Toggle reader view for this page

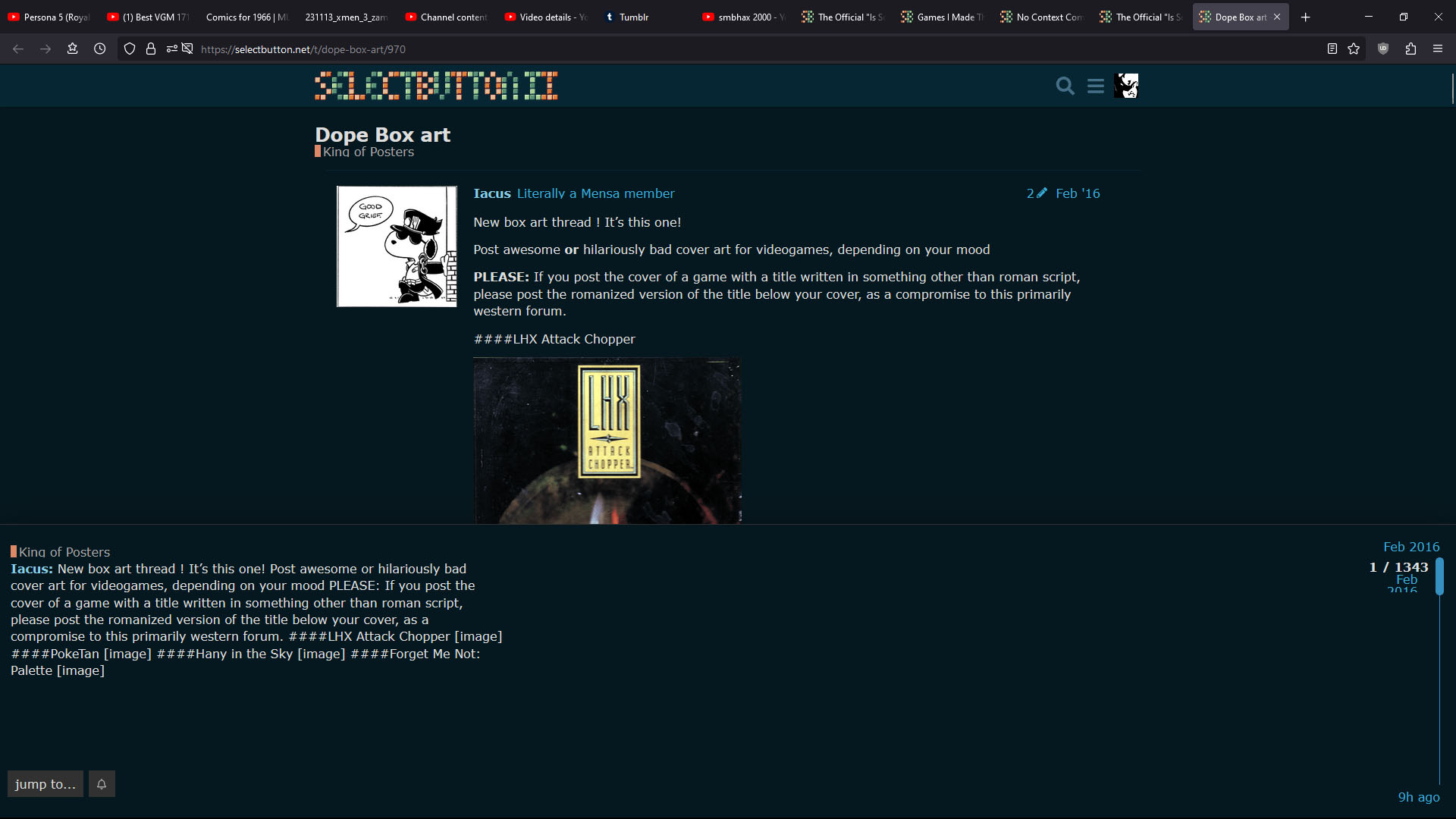click(1332, 49)
